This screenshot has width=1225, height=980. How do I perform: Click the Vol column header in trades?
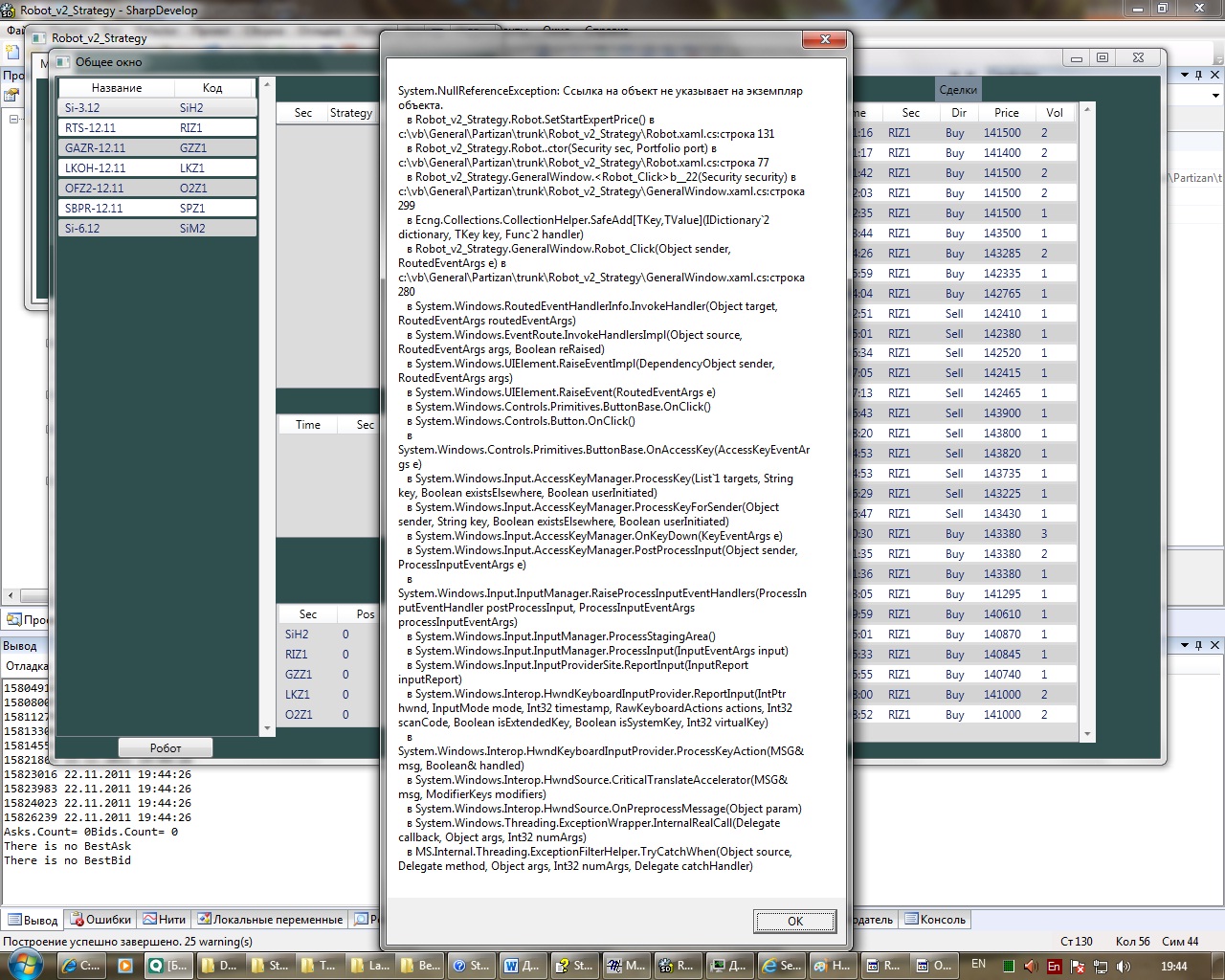[1055, 112]
